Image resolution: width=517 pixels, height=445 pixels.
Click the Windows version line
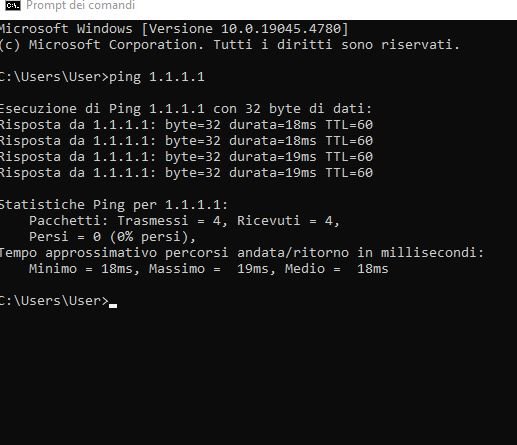tap(174, 29)
